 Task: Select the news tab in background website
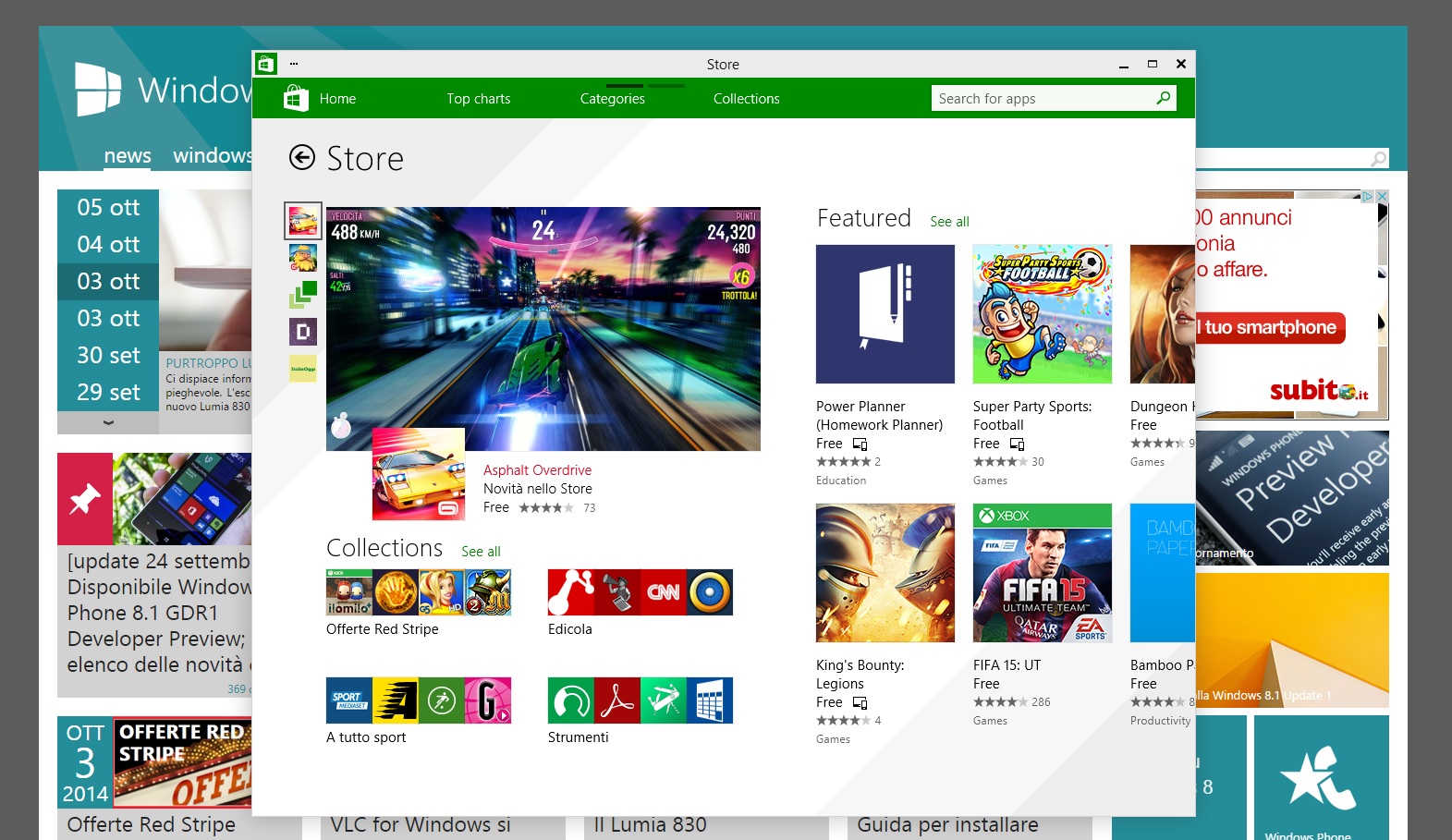coord(128,155)
